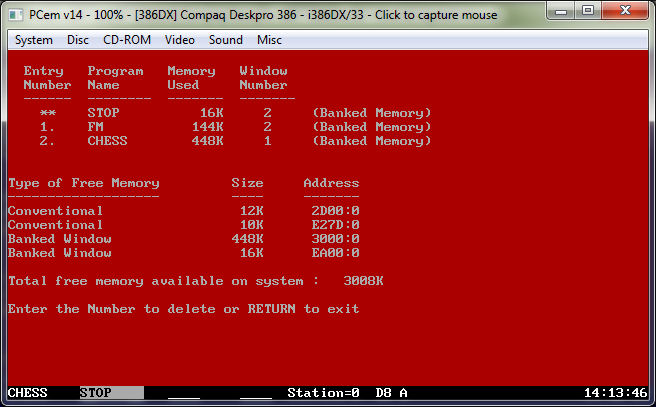Image resolution: width=656 pixels, height=407 pixels.
Task: Open the Video menu
Action: pos(180,40)
